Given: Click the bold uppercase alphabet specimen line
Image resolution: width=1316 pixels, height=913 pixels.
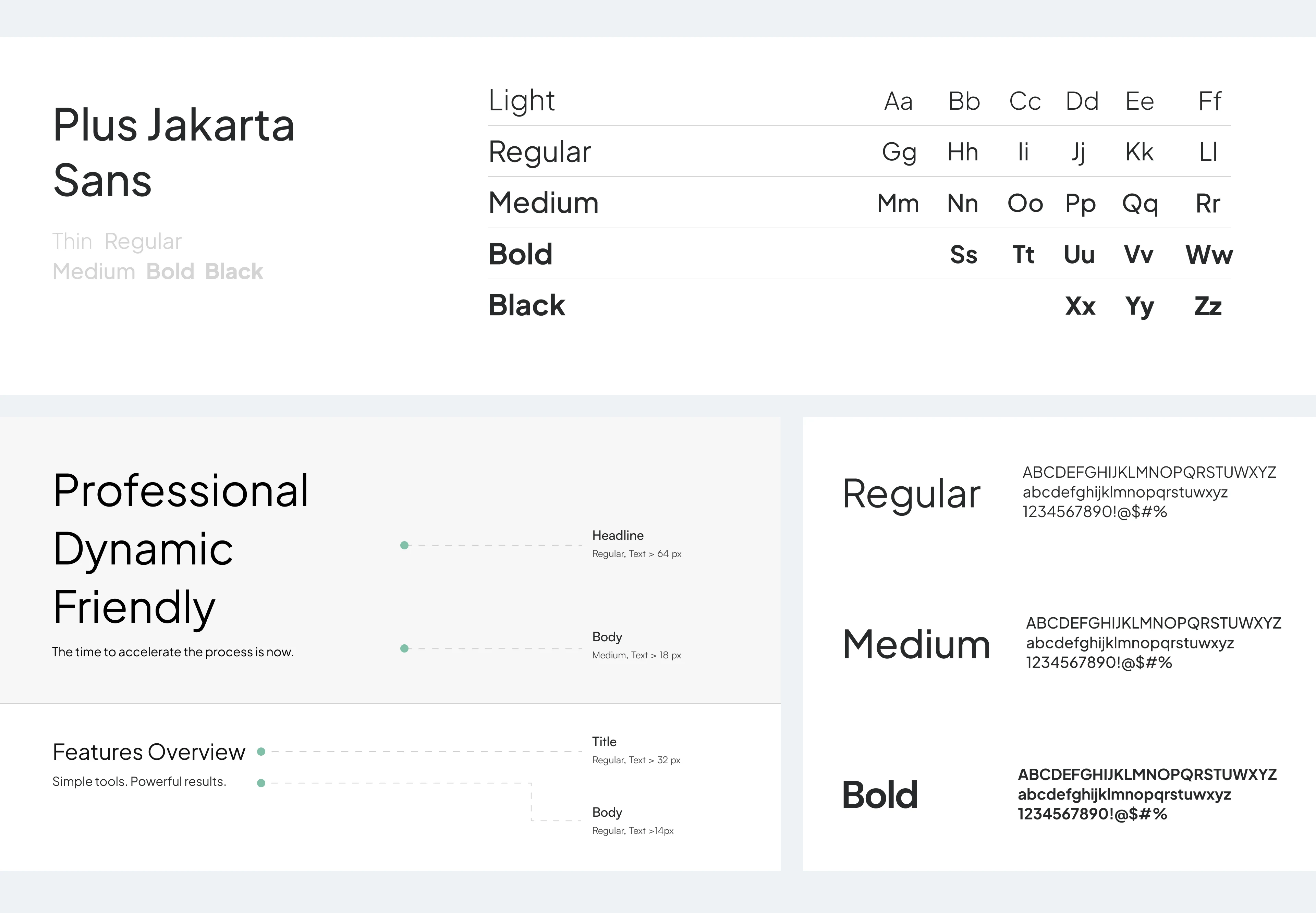Looking at the screenshot, I should (x=1147, y=775).
